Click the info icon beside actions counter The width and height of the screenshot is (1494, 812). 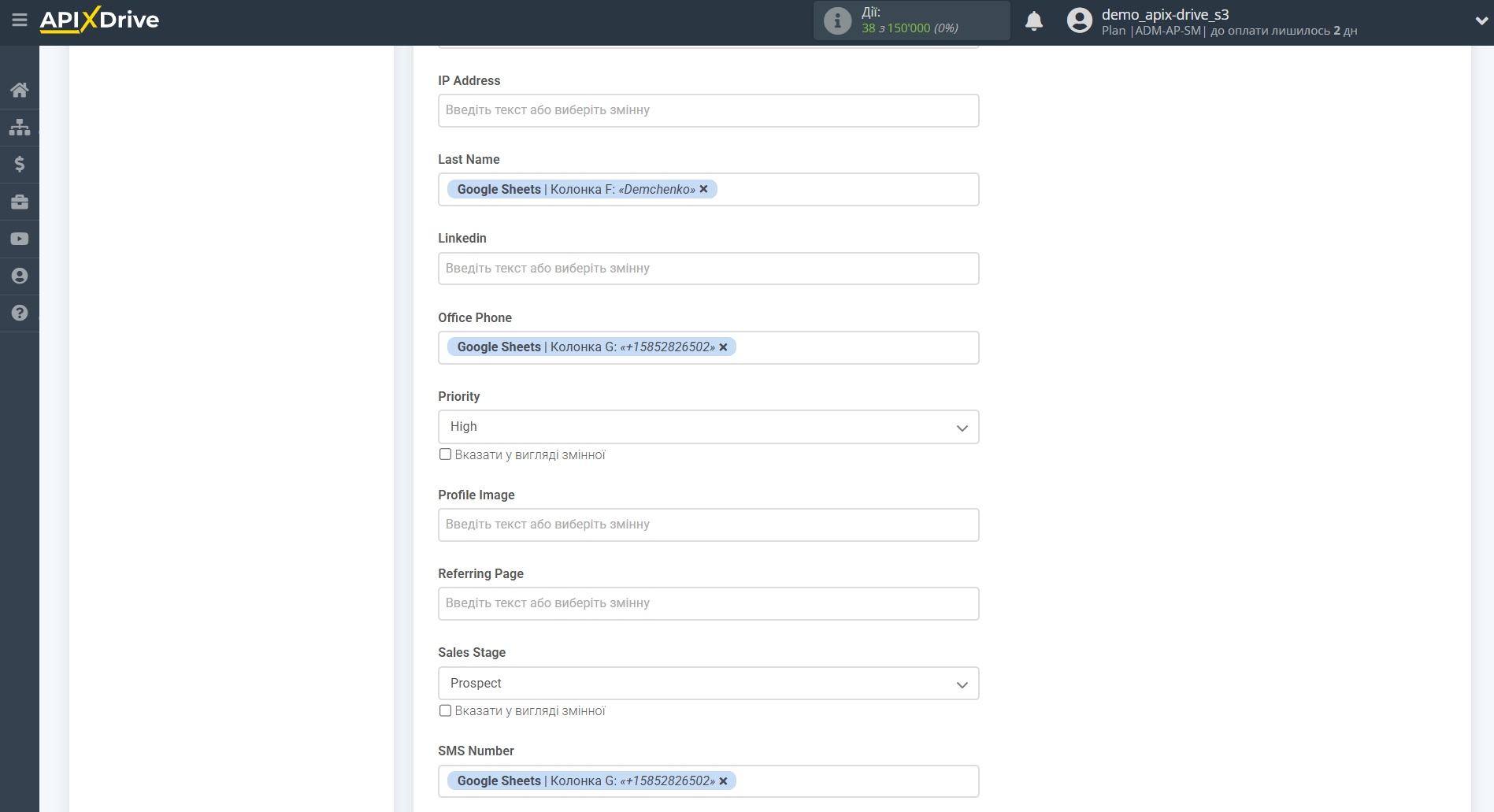[x=837, y=21]
